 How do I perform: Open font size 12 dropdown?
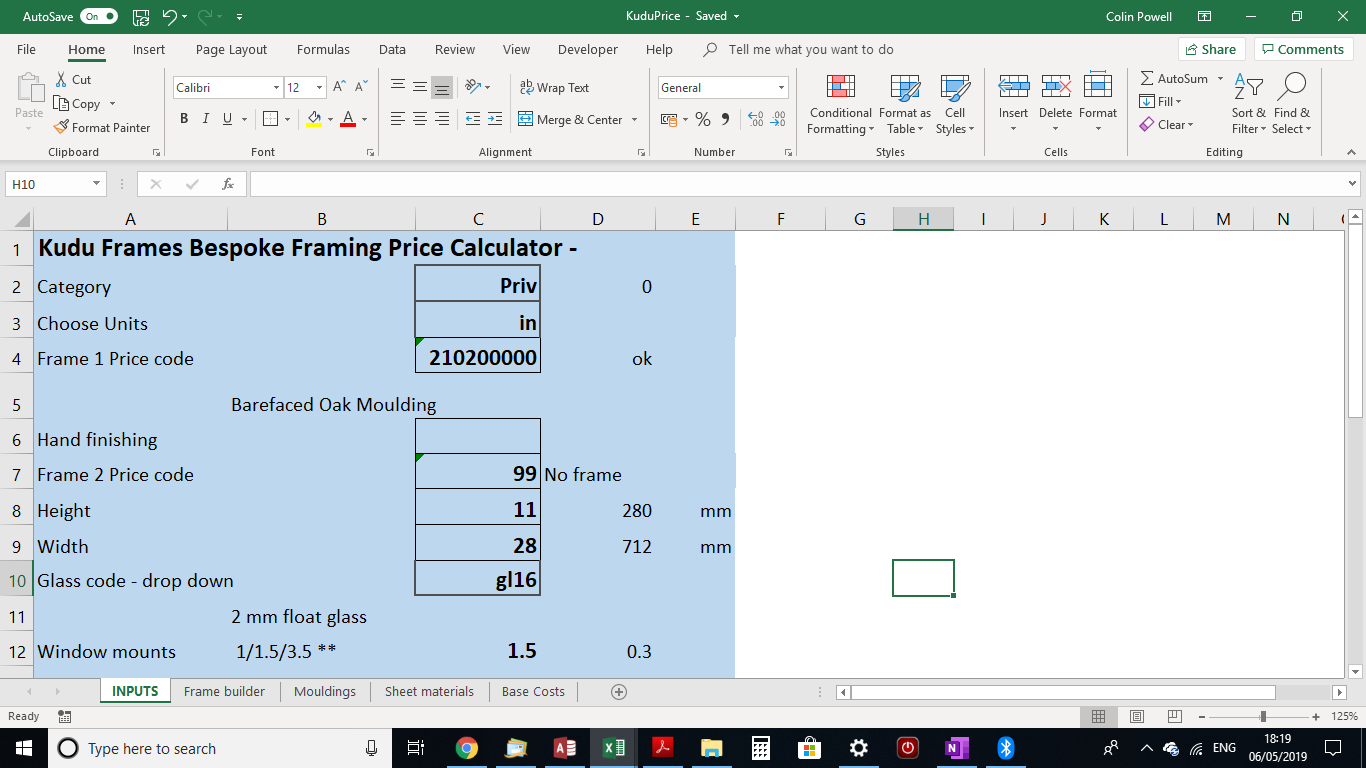point(319,88)
